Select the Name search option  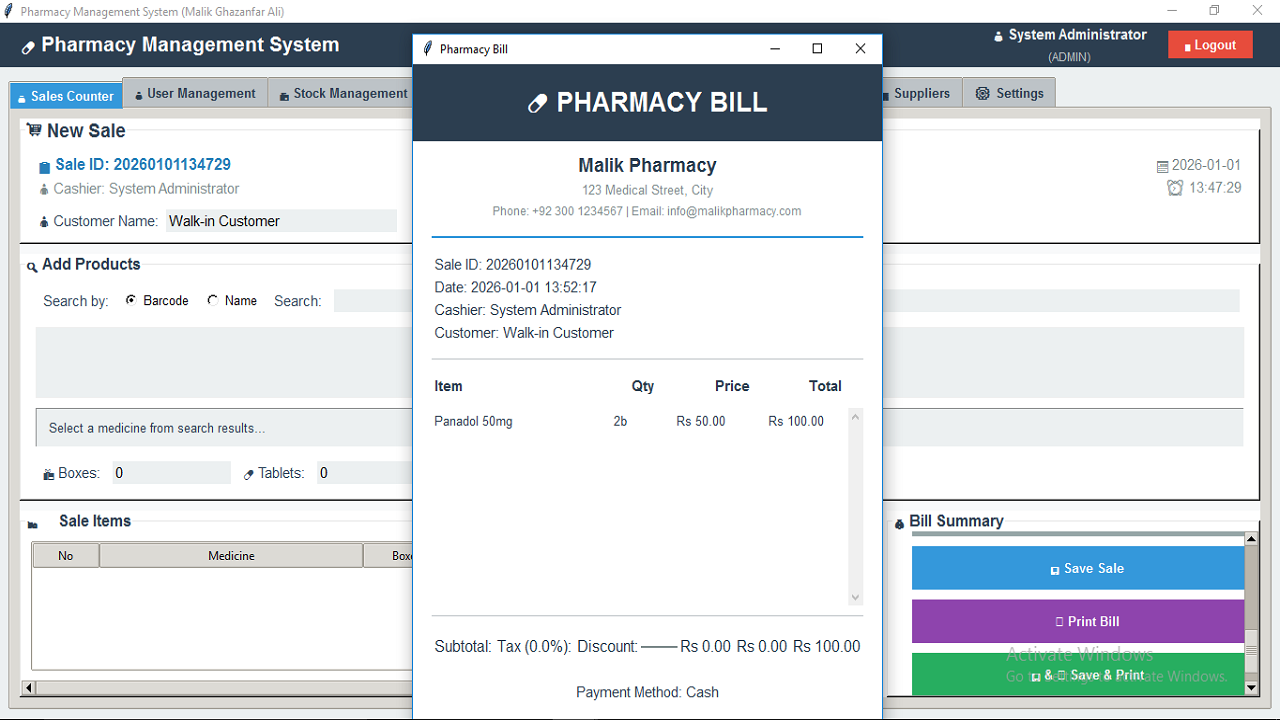click(212, 300)
